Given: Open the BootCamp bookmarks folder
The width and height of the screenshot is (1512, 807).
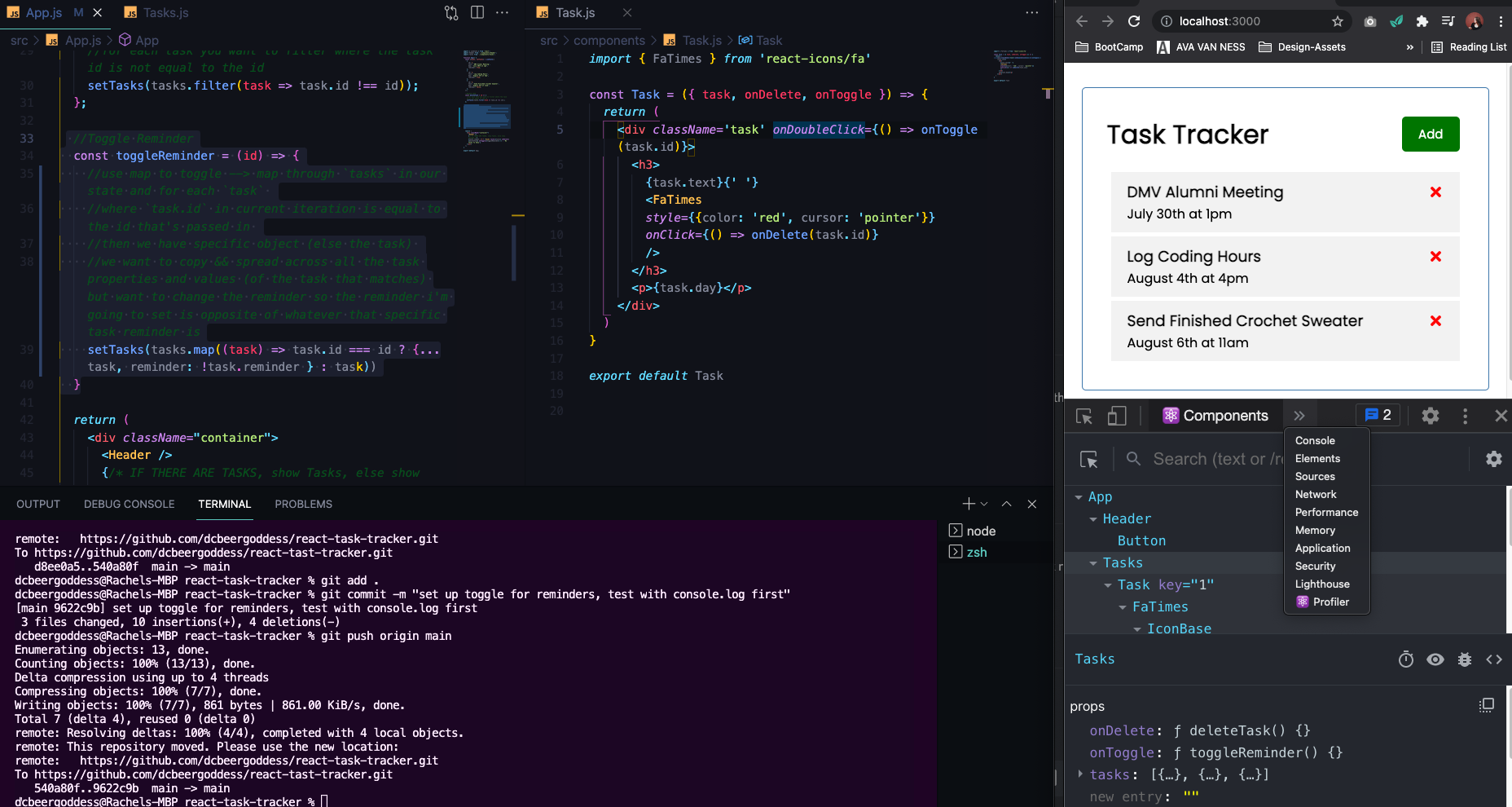Looking at the screenshot, I should click(1109, 47).
